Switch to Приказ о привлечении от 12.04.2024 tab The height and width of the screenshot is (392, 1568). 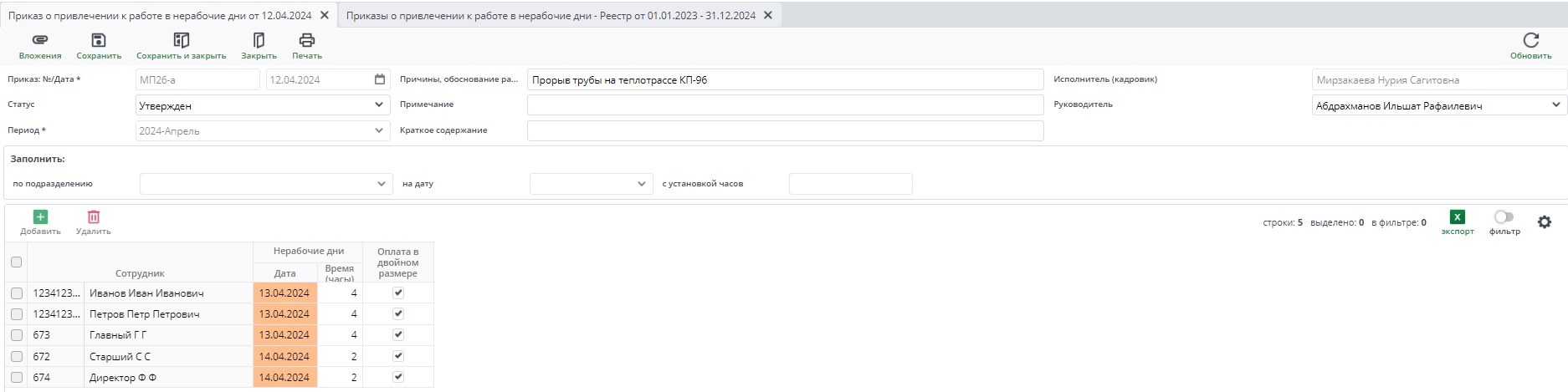tap(160, 15)
